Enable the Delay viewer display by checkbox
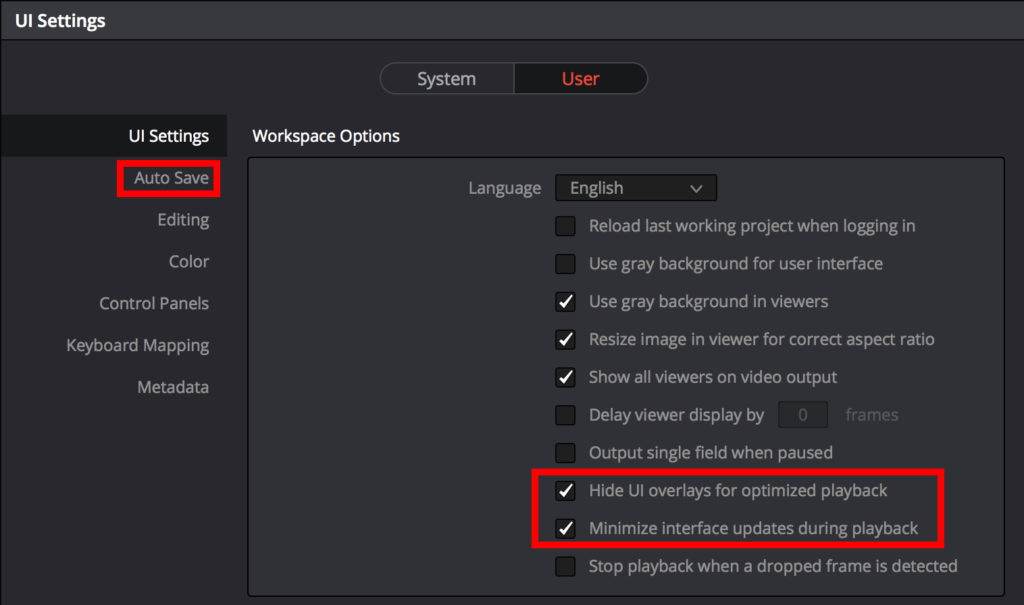The image size is (1024, 605). click(566, 415)
